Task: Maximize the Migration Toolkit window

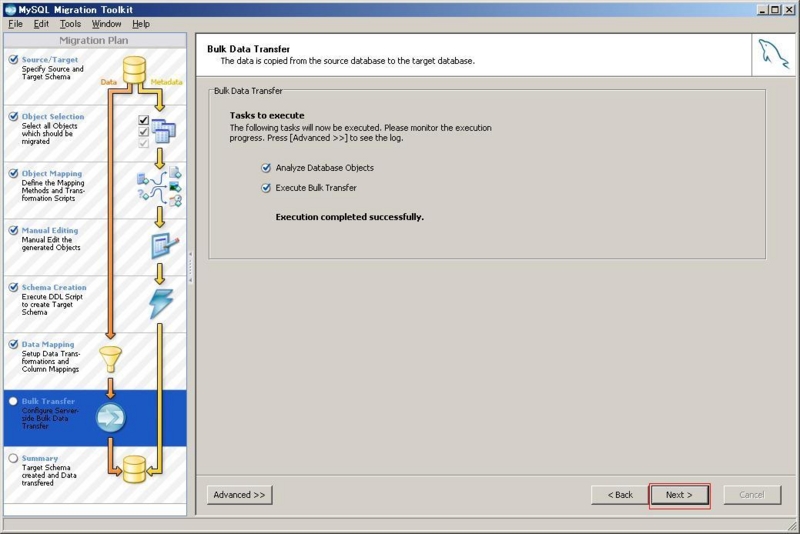Action: [775, 10]
